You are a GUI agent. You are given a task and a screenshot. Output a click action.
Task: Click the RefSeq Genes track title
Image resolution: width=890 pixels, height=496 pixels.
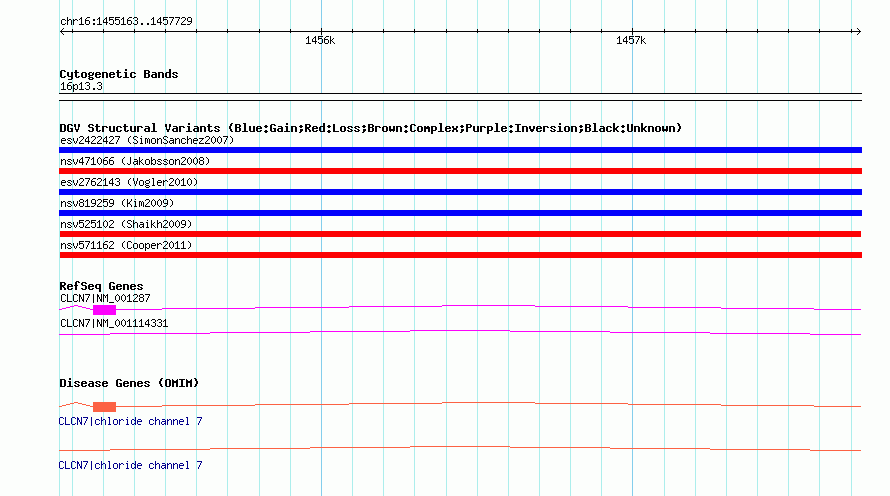tap(101, 287)
